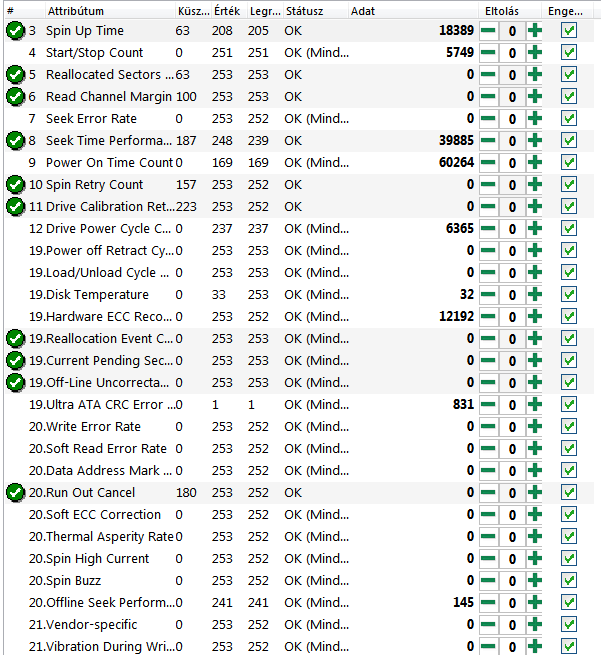Click the Enge... column header
The image size is (601, 655).
click(x=568, y=11)
